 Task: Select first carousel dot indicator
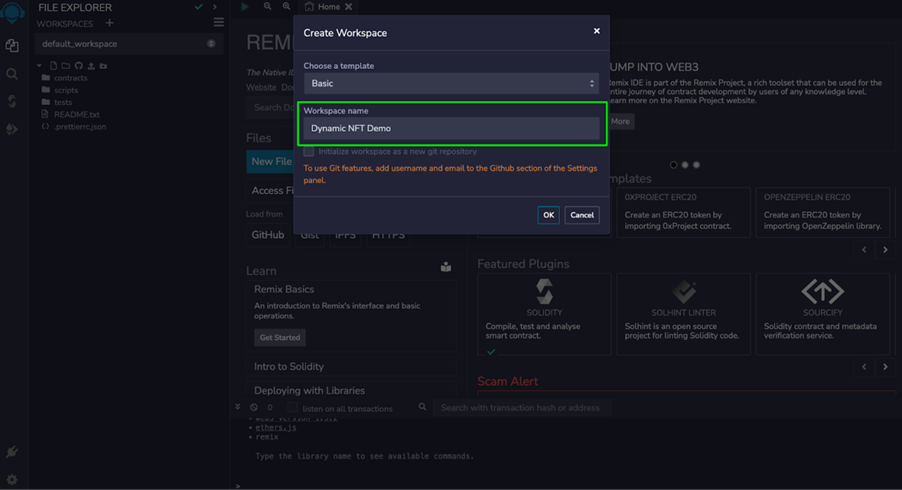(673, 165)
